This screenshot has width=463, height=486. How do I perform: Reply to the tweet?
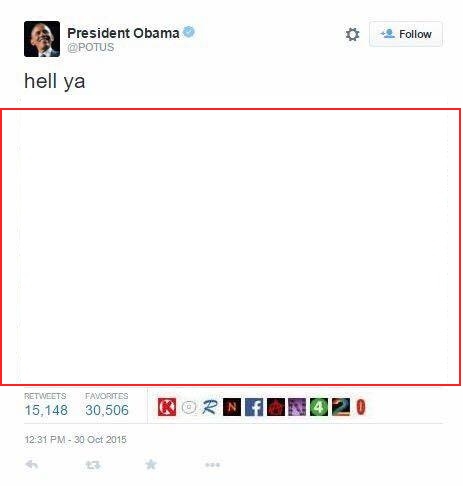32,464
